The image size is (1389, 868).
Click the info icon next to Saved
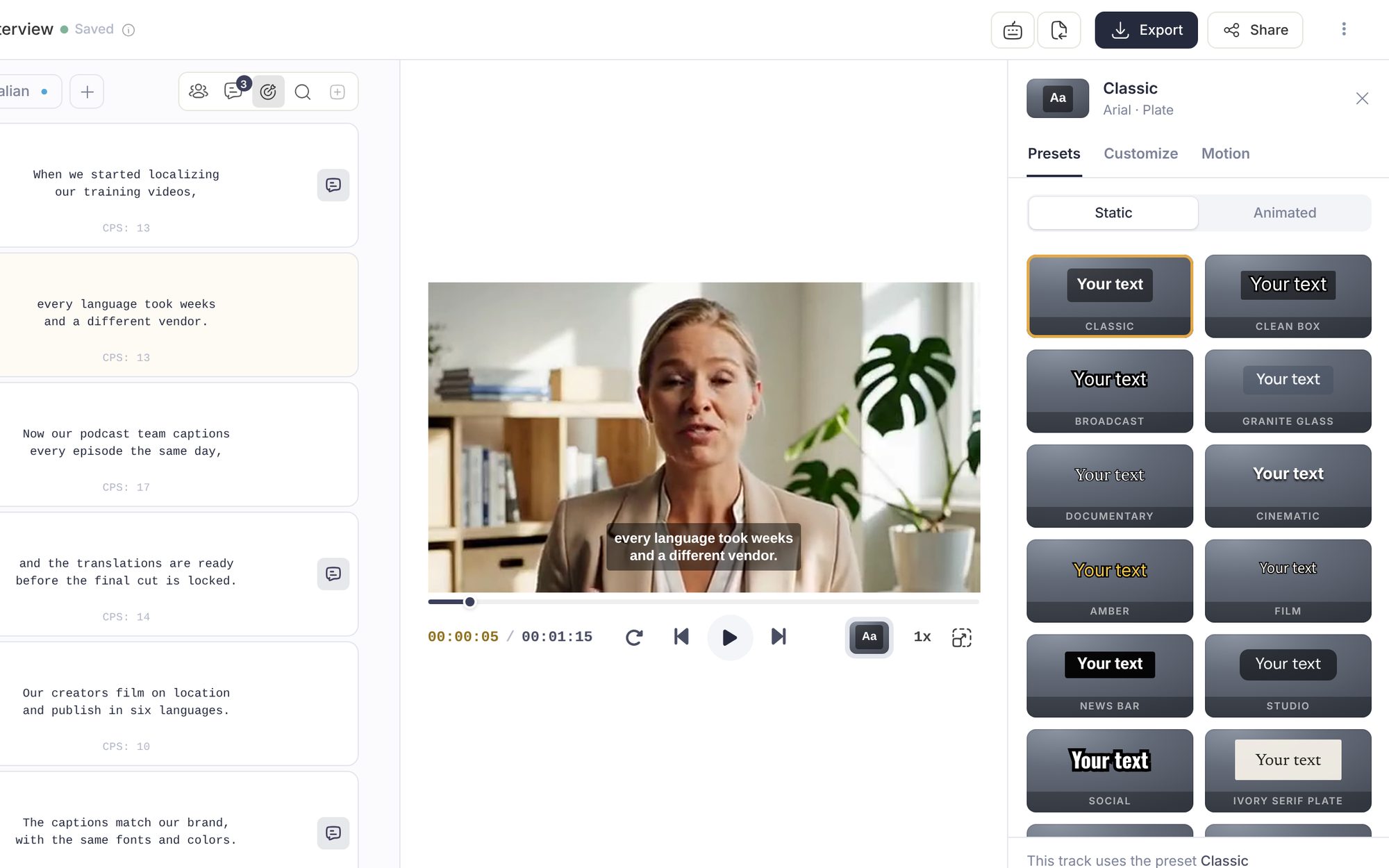(128, 30)
